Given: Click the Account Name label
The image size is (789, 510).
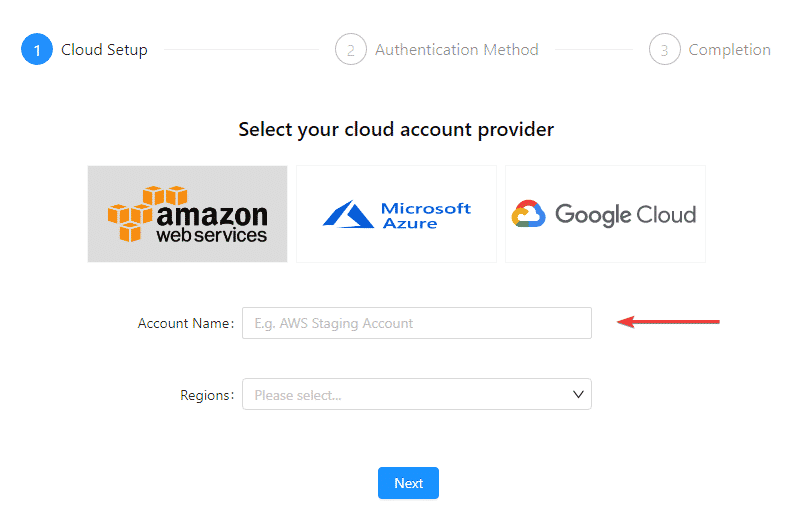Looking at the screenshot, I should 186,323.
